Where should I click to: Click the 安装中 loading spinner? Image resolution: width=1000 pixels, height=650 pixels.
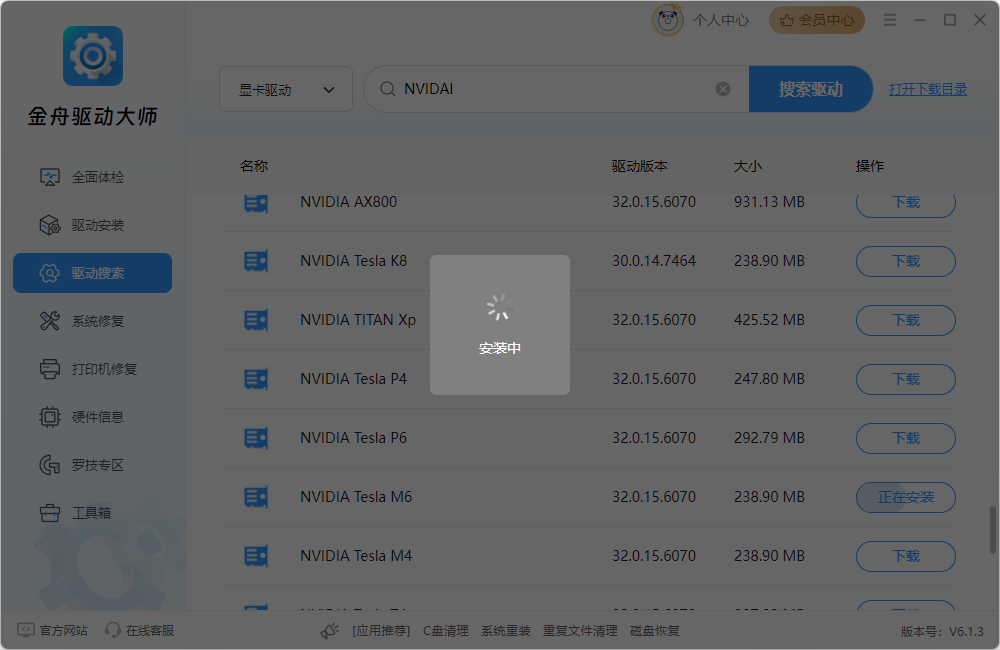tap(499, 307)
